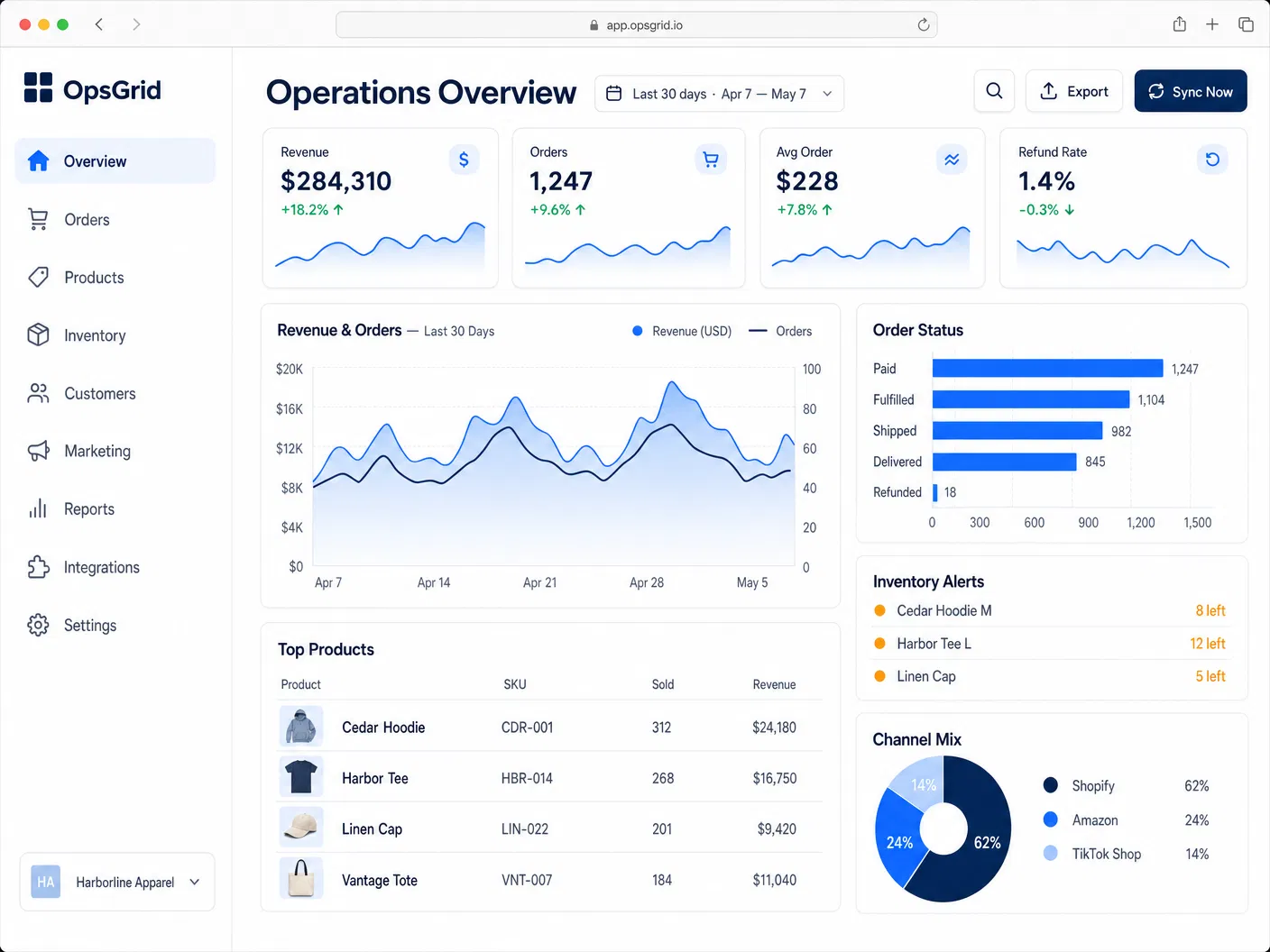1270x952 pixels.
Task: Expand Harborline Apparel account switcher
Action: (x=117, y=882)
